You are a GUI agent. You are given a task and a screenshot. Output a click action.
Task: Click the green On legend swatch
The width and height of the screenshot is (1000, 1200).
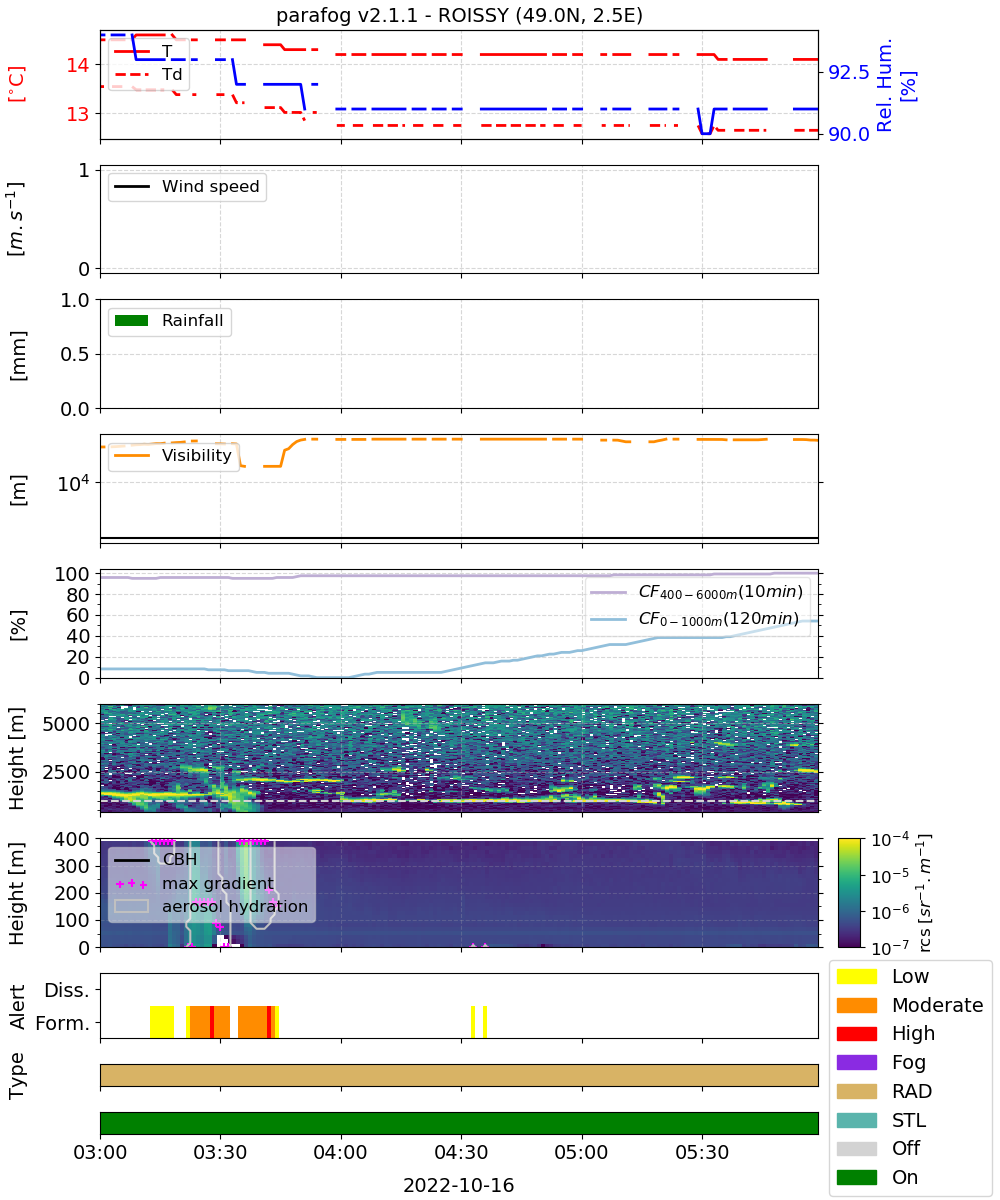857,1177
